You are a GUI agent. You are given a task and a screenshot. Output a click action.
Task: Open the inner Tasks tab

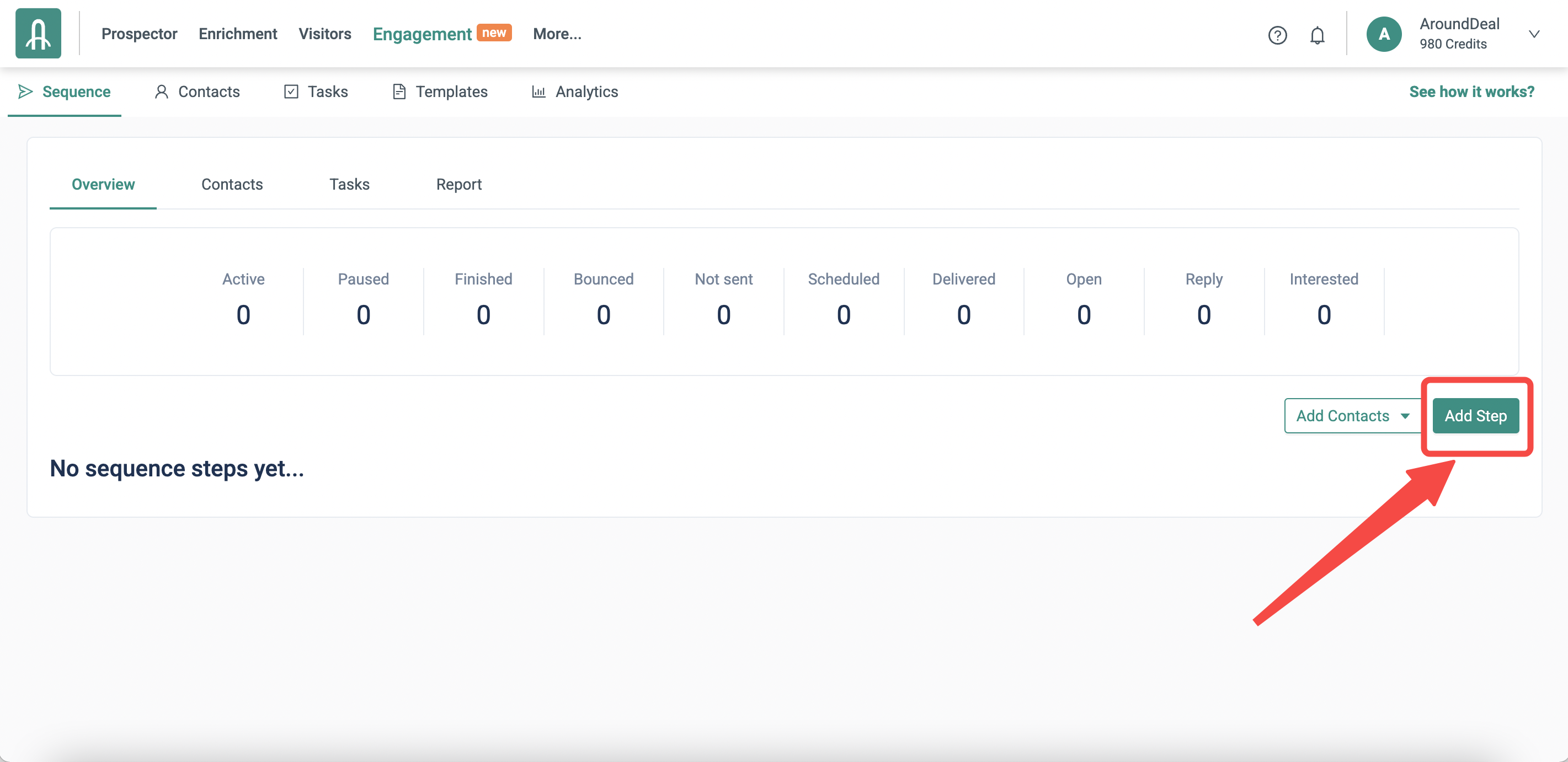pyautogui.click(x=349, y=184)
